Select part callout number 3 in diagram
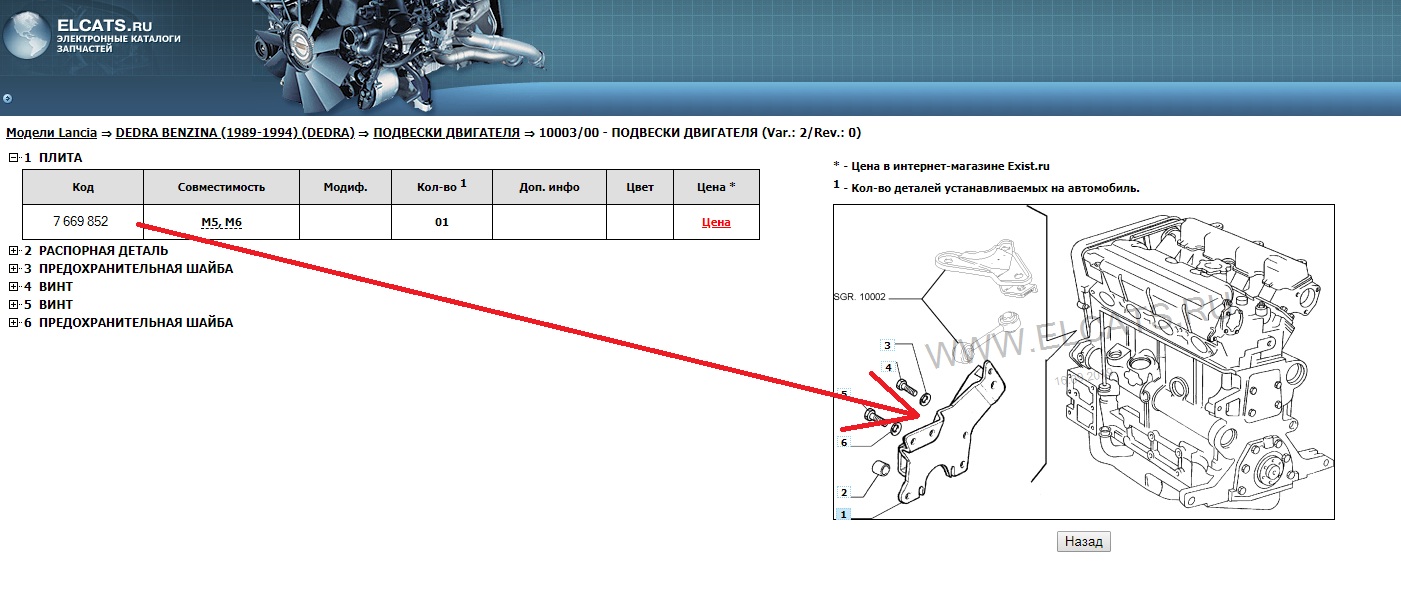Viewport: 1401px width, 590px height. (x=886, y=345)
